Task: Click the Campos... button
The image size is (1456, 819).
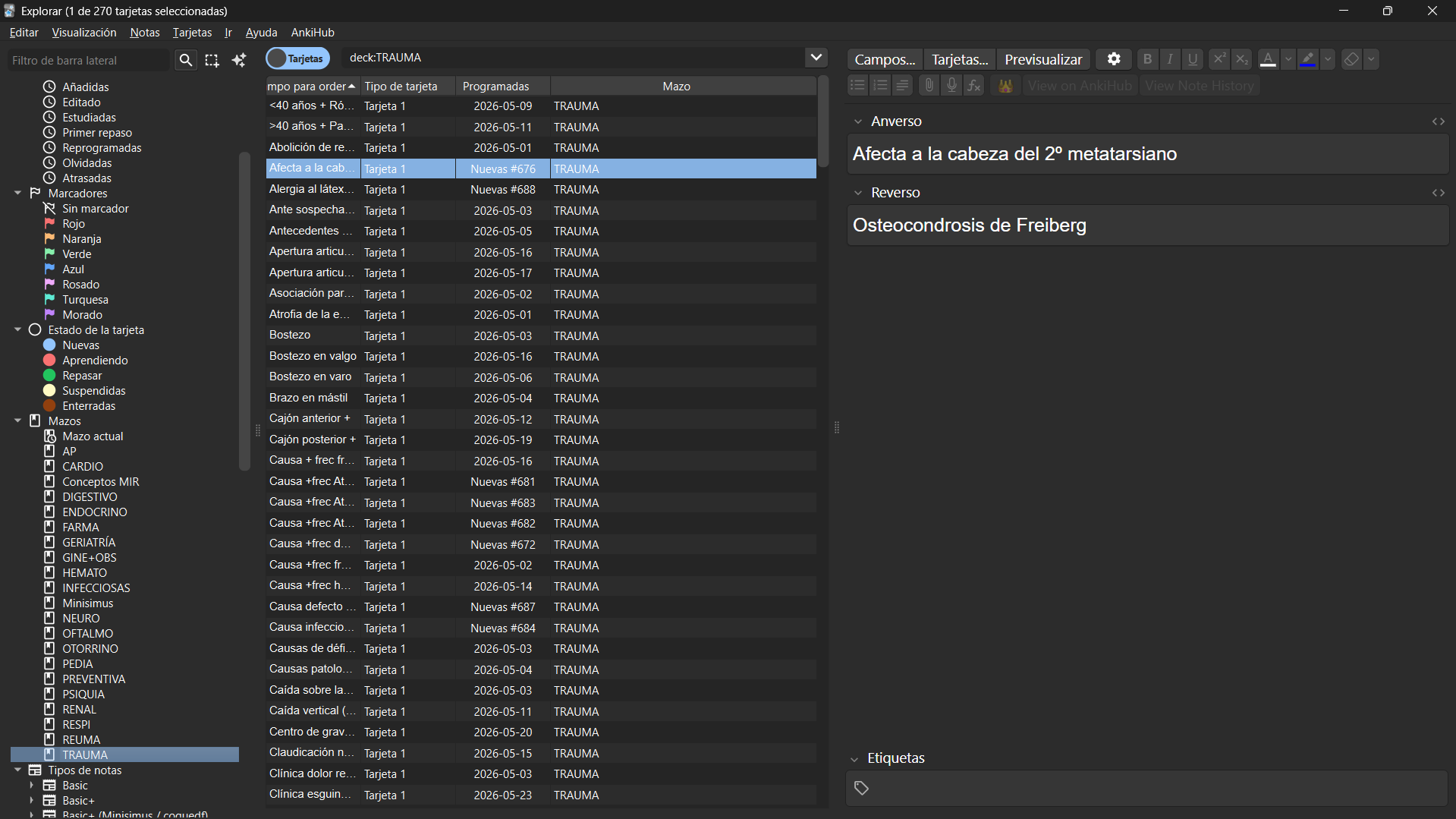Action: click(x=885, y=59)
